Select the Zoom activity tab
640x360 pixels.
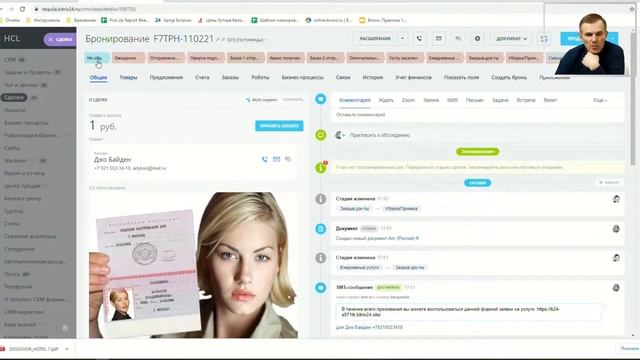point(408,100)
